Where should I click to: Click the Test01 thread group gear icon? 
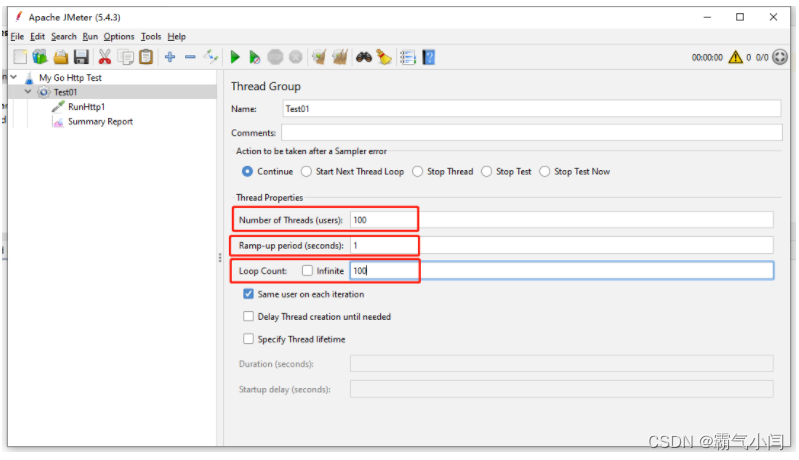44,92
